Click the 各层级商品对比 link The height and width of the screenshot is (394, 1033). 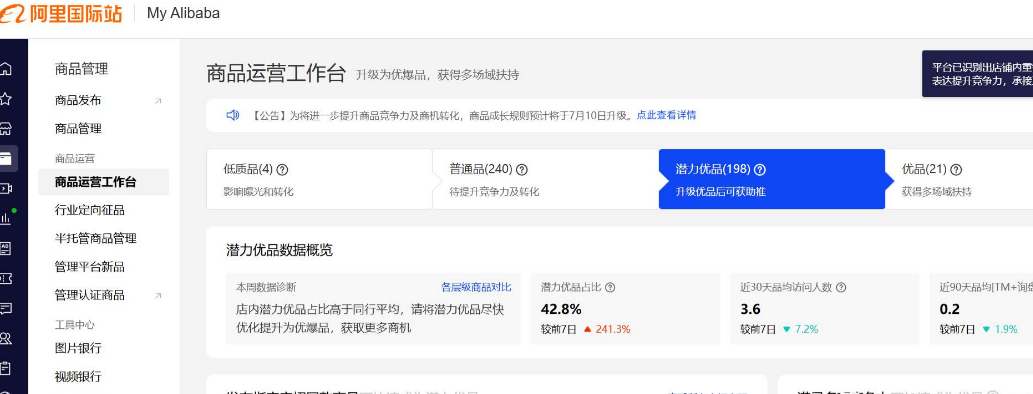tap(476, 287)
